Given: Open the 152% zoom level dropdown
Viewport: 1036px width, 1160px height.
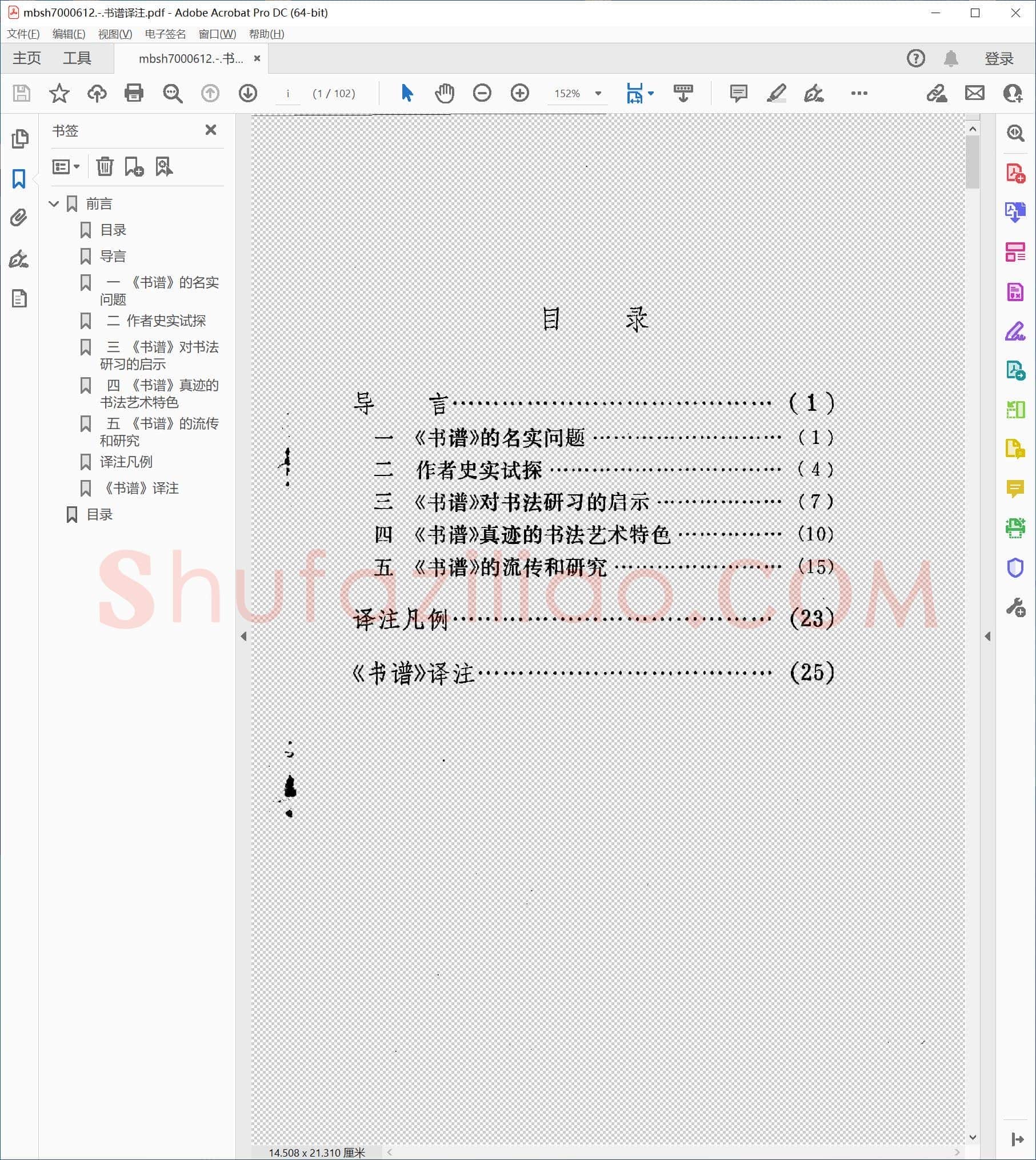Looking at the screenshot, I should (x=598, y=93).
